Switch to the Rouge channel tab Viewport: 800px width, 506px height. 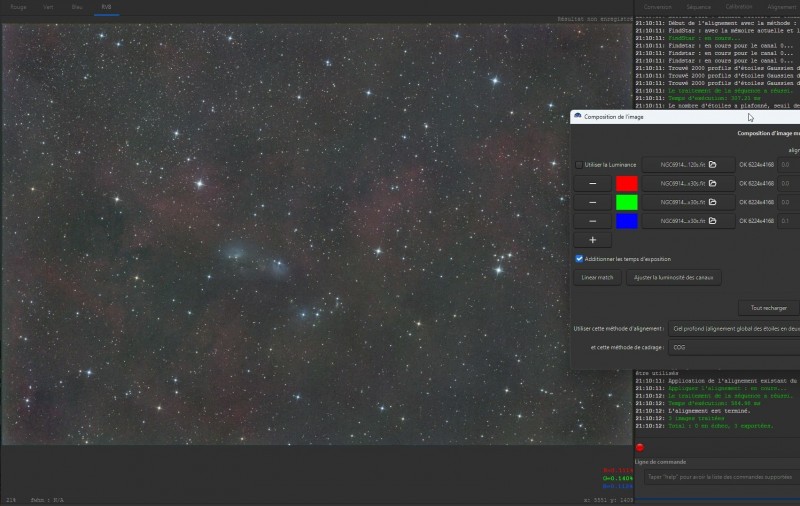(x=18, y=7)
